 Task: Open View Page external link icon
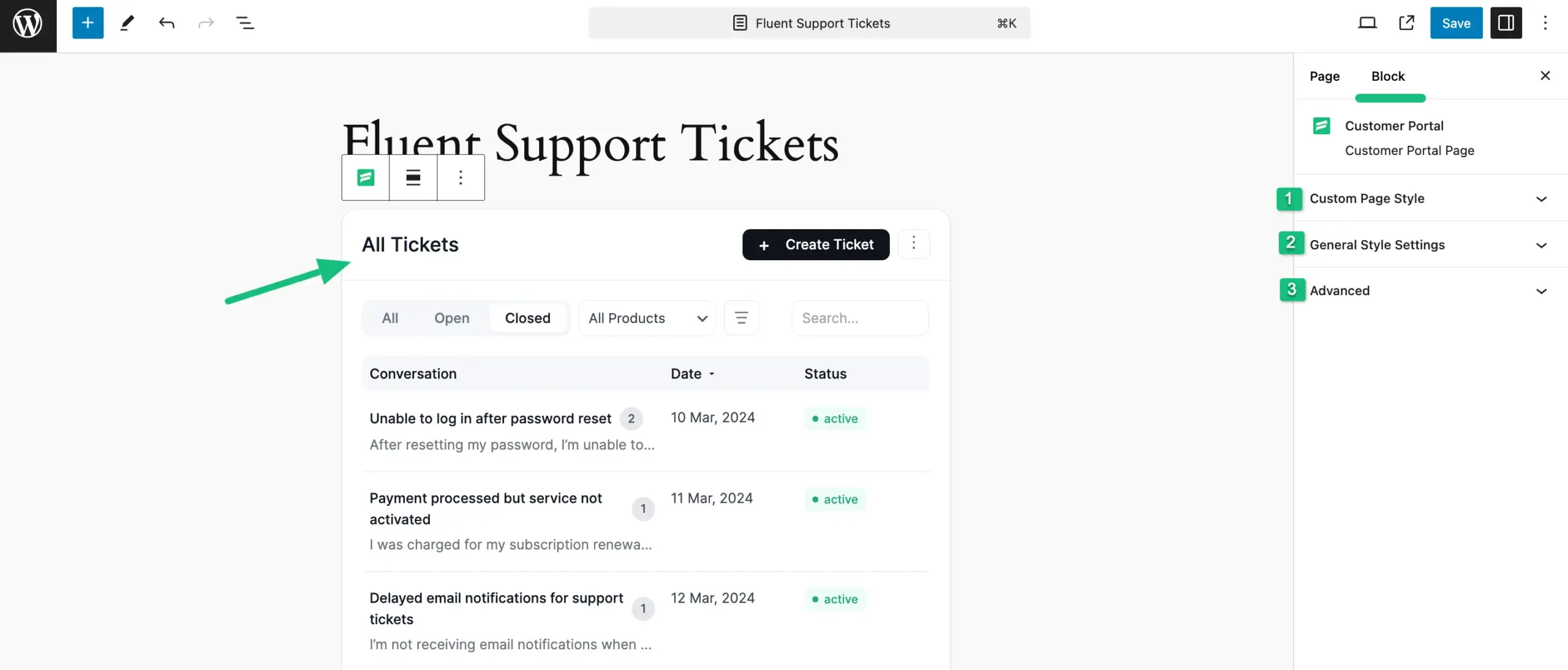(1407, 23)
